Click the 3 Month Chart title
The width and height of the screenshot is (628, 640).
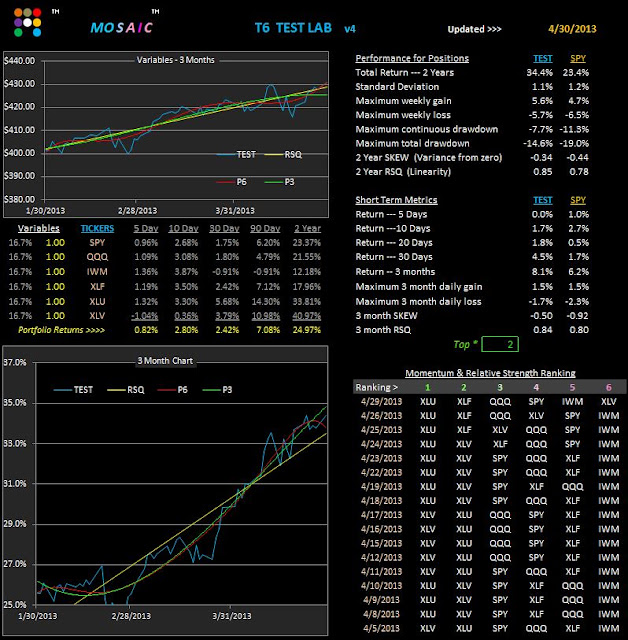[165, 361]
